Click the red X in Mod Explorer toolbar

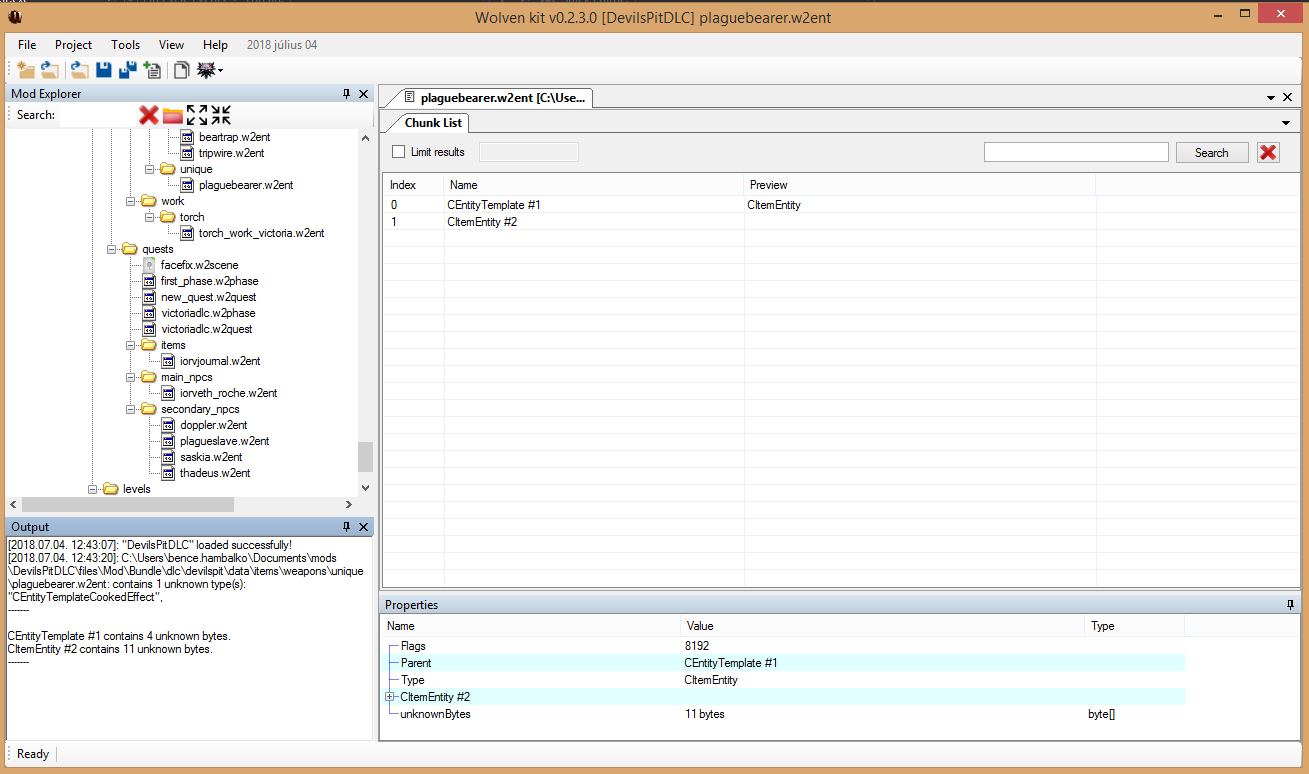pos(149,115)
